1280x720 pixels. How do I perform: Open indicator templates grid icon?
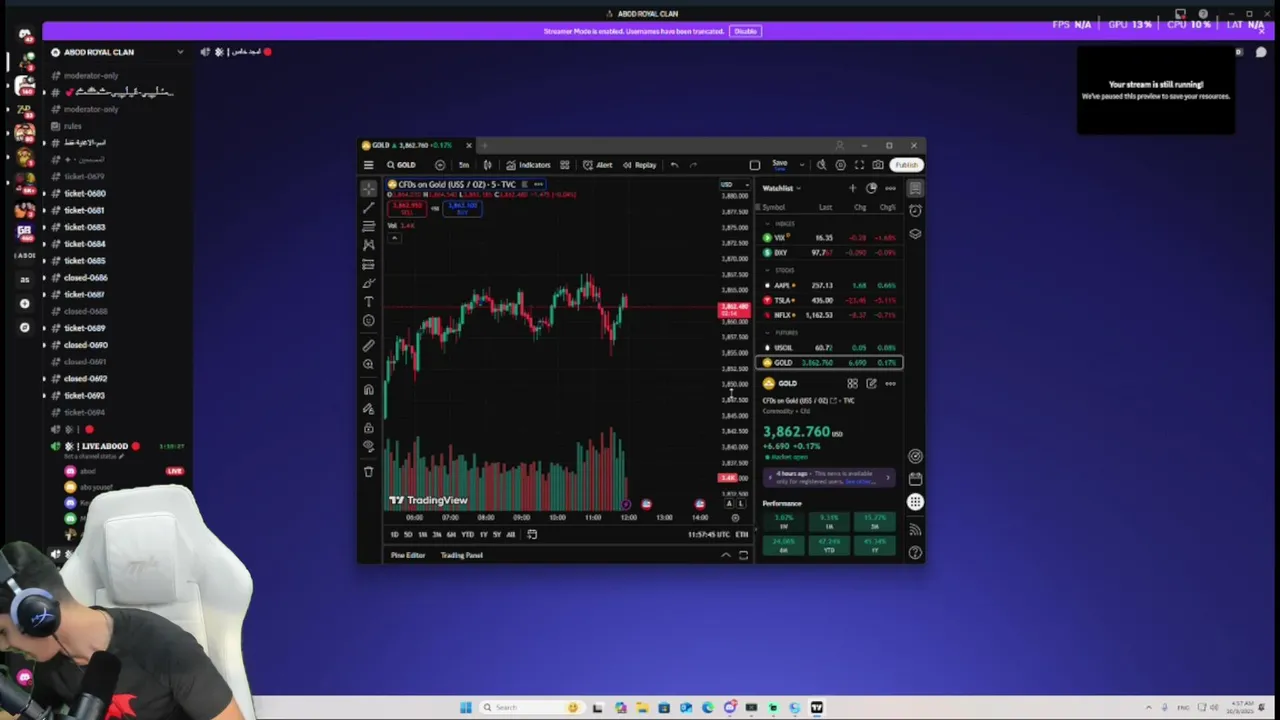pos(565,165)
